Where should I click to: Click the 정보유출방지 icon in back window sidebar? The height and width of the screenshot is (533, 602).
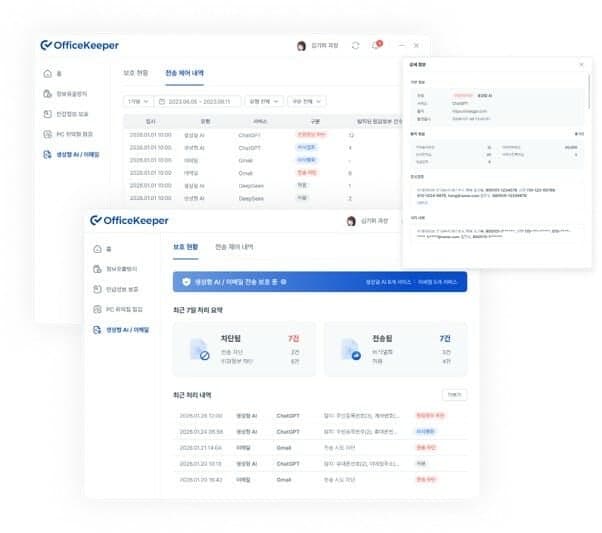tap(48, 94)
